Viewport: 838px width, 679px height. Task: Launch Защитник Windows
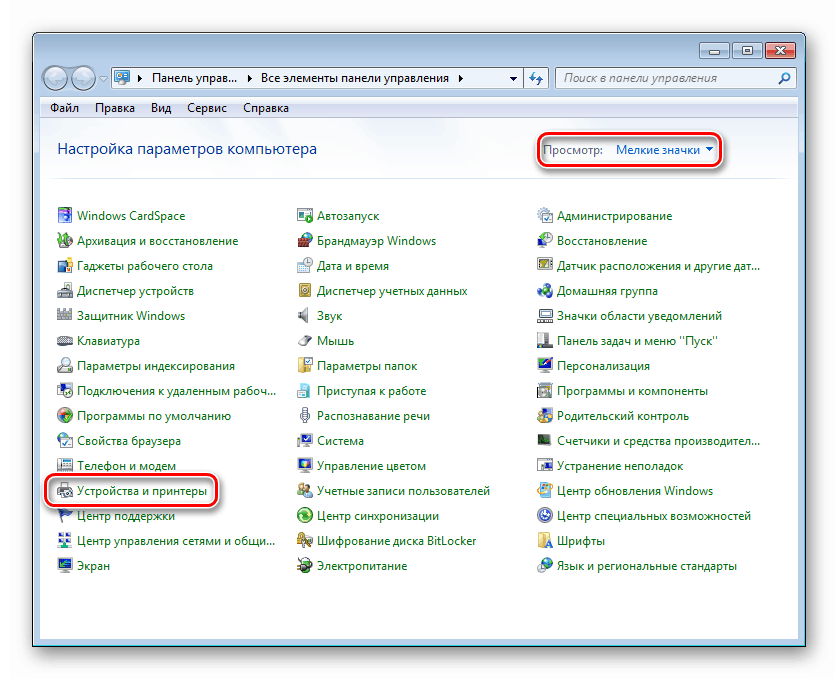tap(132, 315)
